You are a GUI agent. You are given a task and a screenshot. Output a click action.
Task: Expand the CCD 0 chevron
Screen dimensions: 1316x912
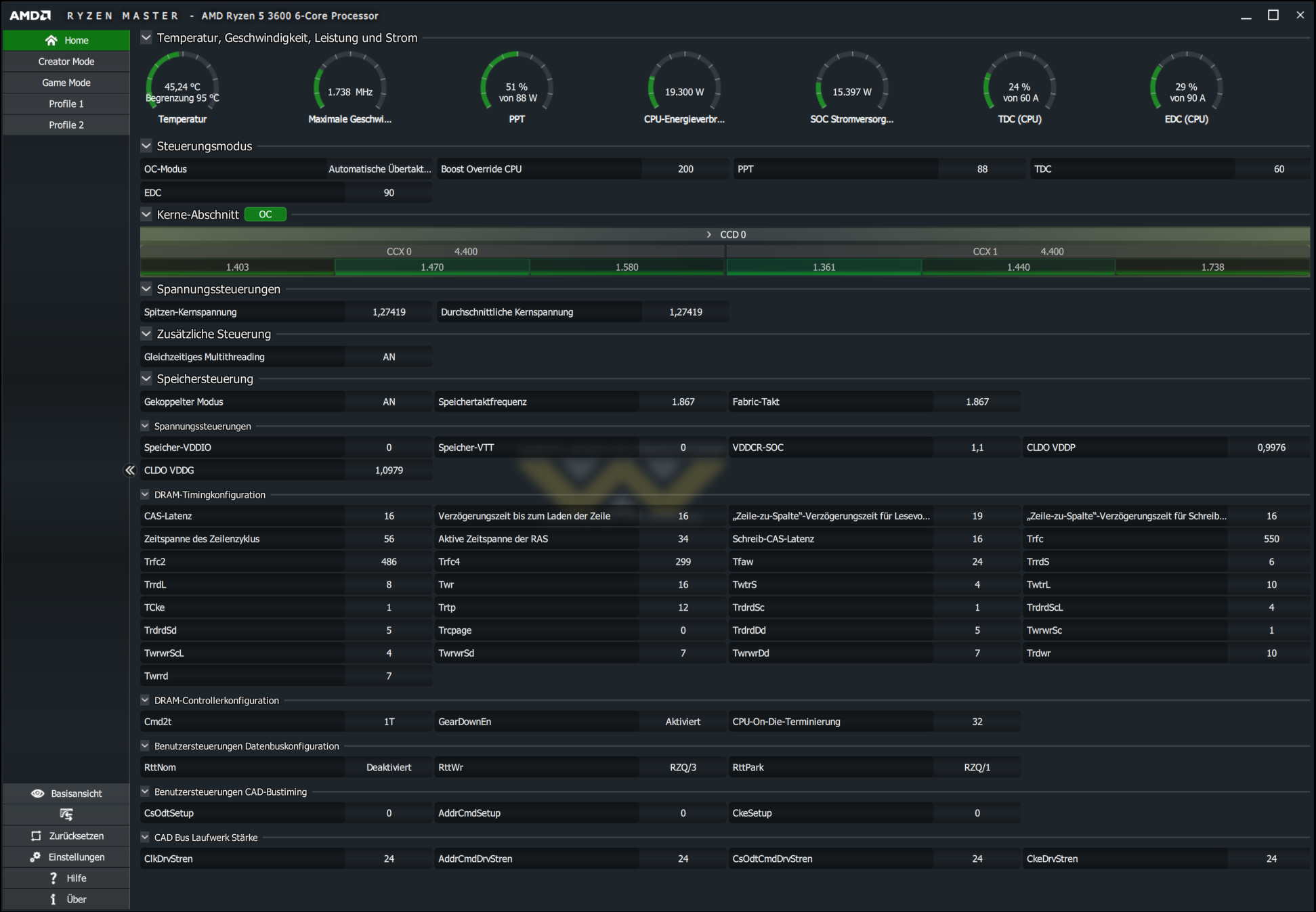tap(708, 234)
